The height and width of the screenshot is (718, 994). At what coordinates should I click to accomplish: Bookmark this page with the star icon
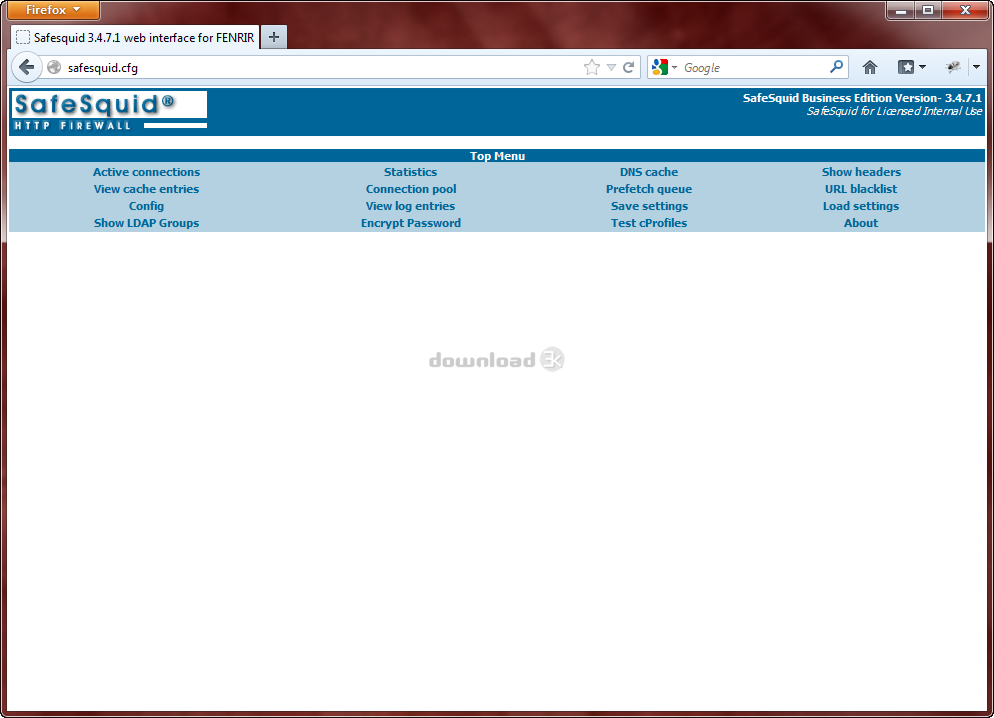[x=591, y=67]
